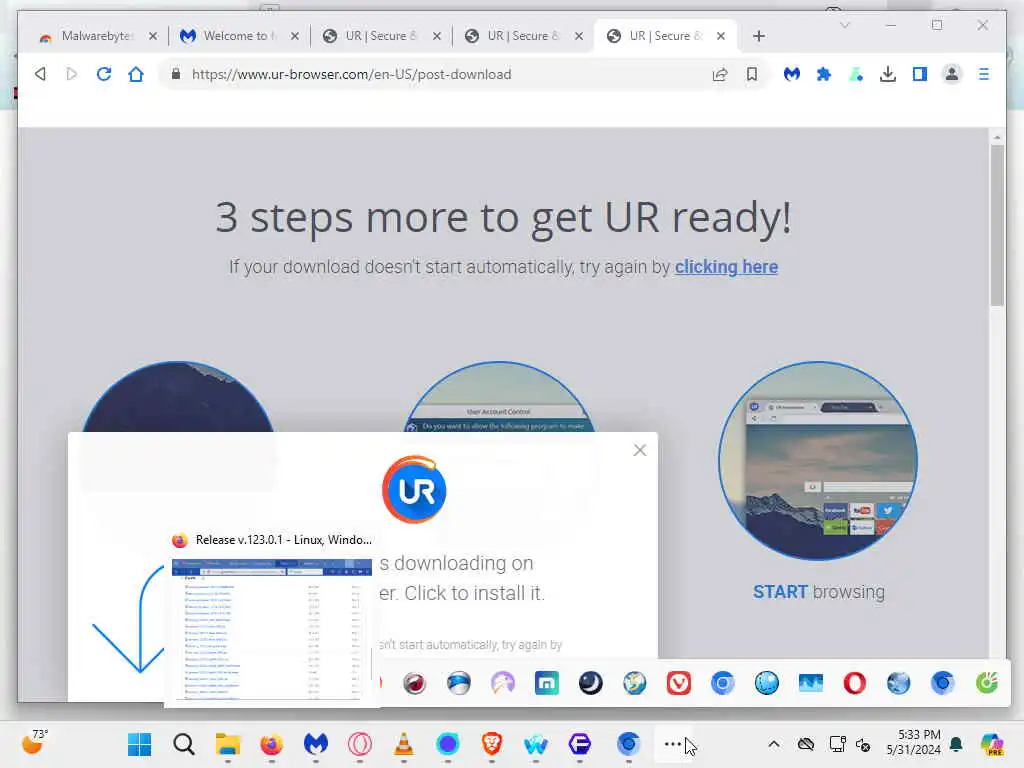This screenshot has width=1024, height=768.
Task: Open Copilot Preview from the taskbar
Action: pyautogui.click(x=991, y=744)
